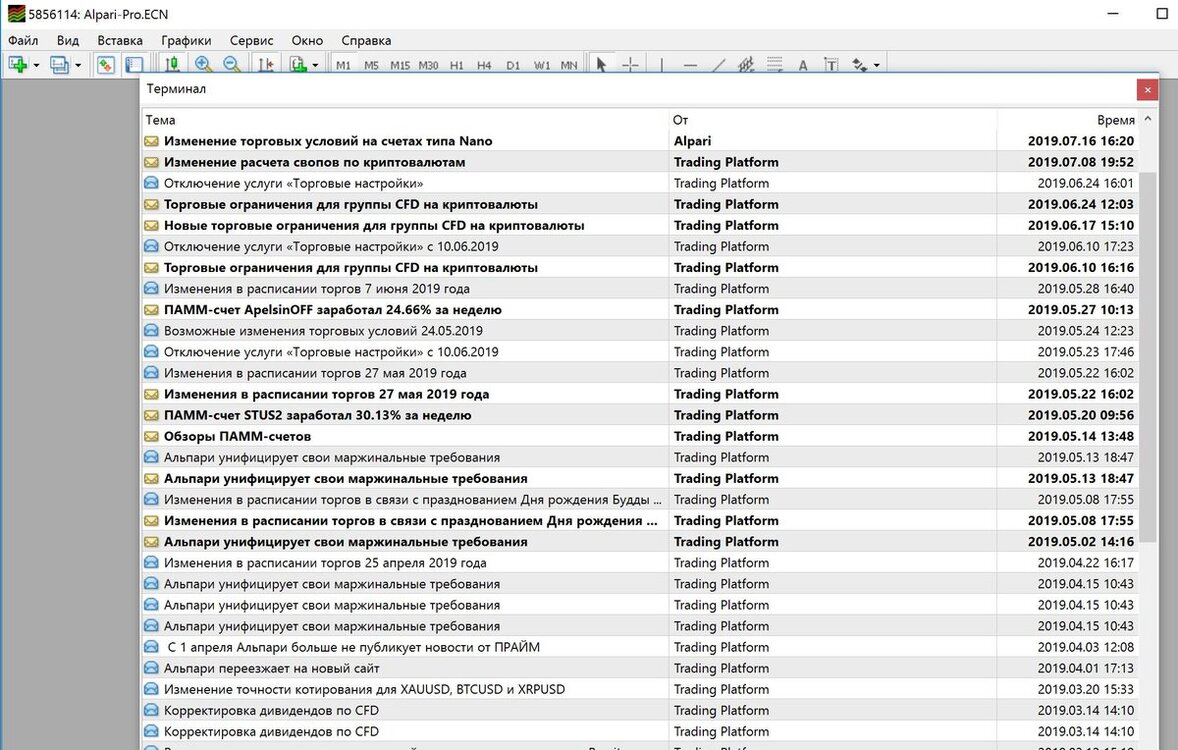Select the text label 'T' tool
This screenshot has width=1178, height=750.
tap(831, 65)
